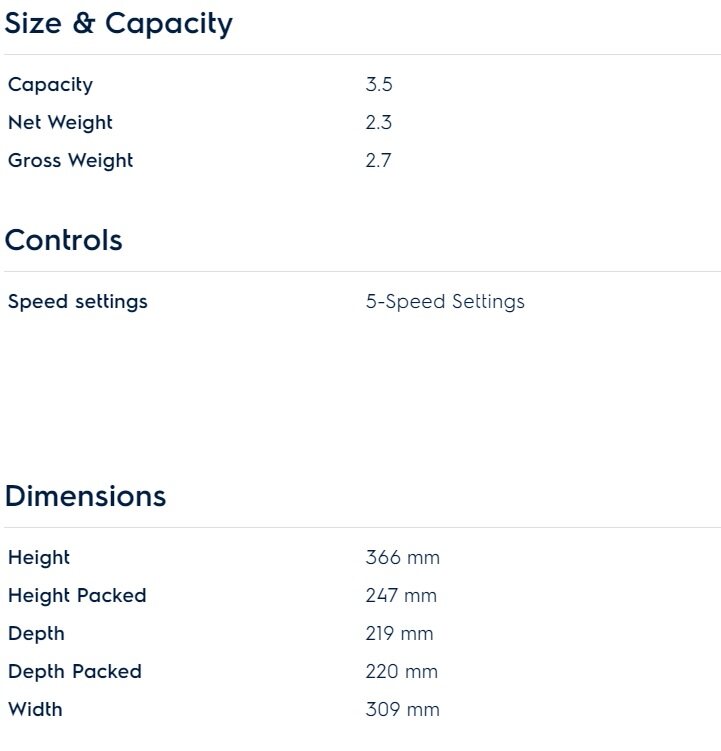Click the 219 mm depth value
Image resolution: width=721 pixels, height=751 pixels.
click(399, 634)
